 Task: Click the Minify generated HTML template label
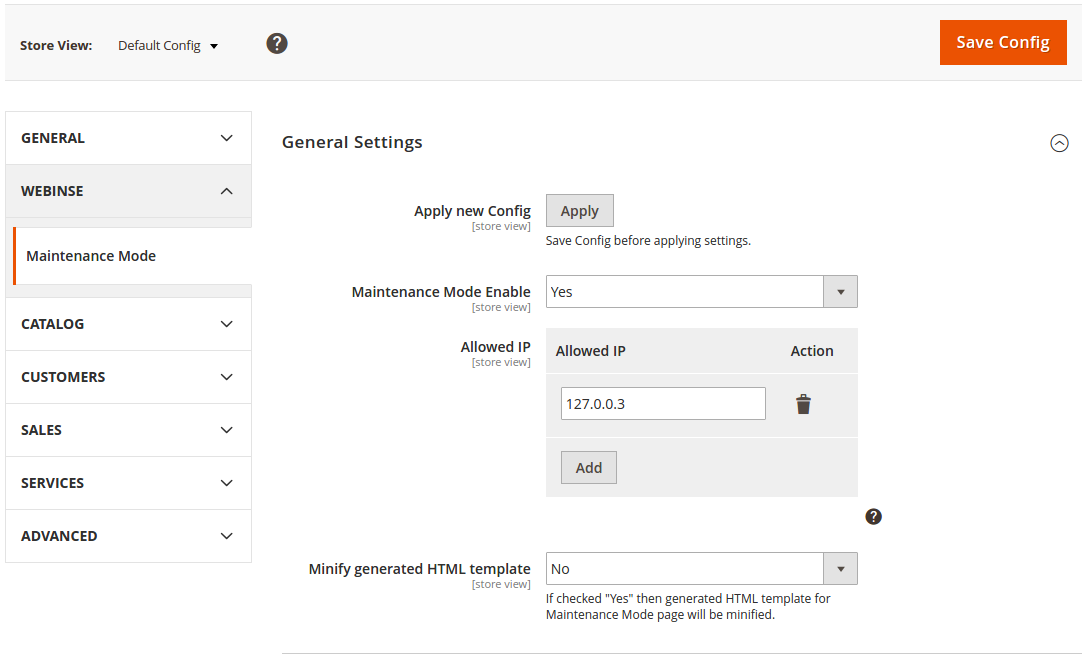coord(419,569)
